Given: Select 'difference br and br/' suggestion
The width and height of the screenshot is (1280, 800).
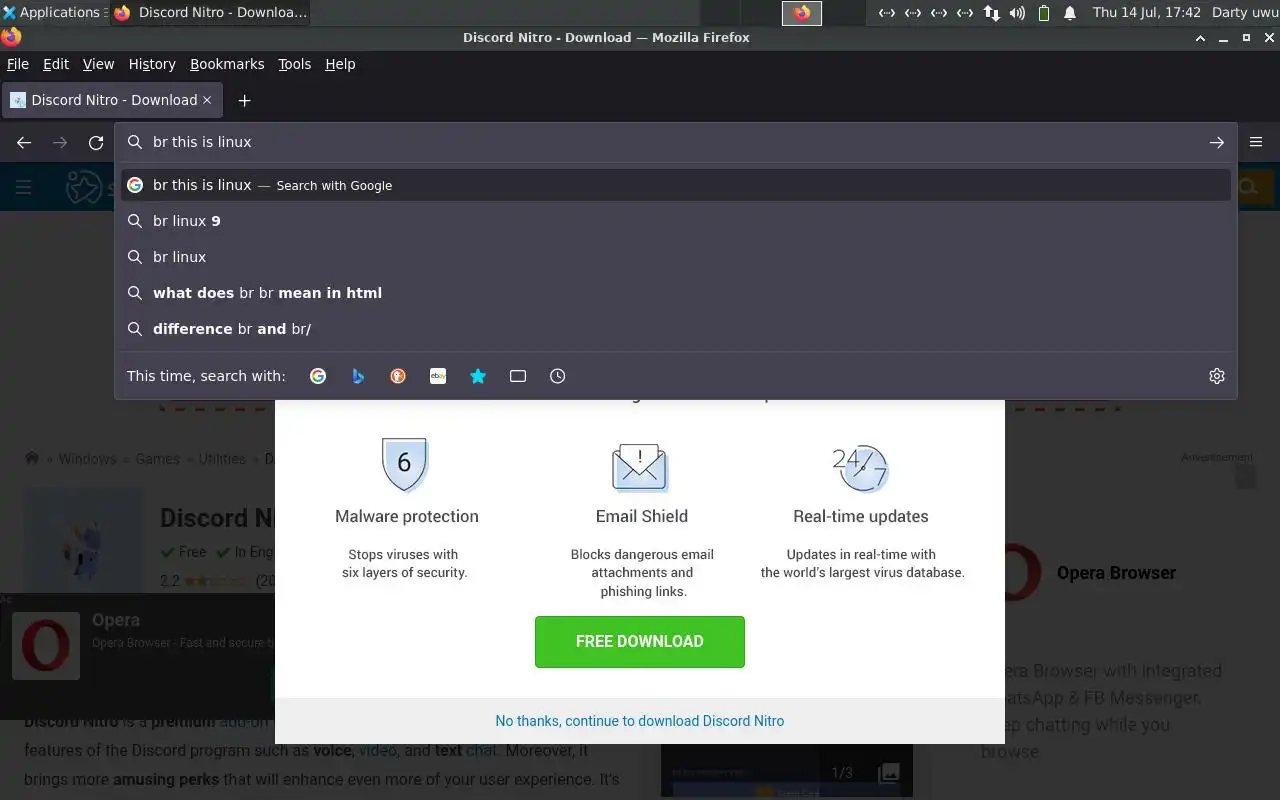Looking at the screenshot, I should pos(676,329).
